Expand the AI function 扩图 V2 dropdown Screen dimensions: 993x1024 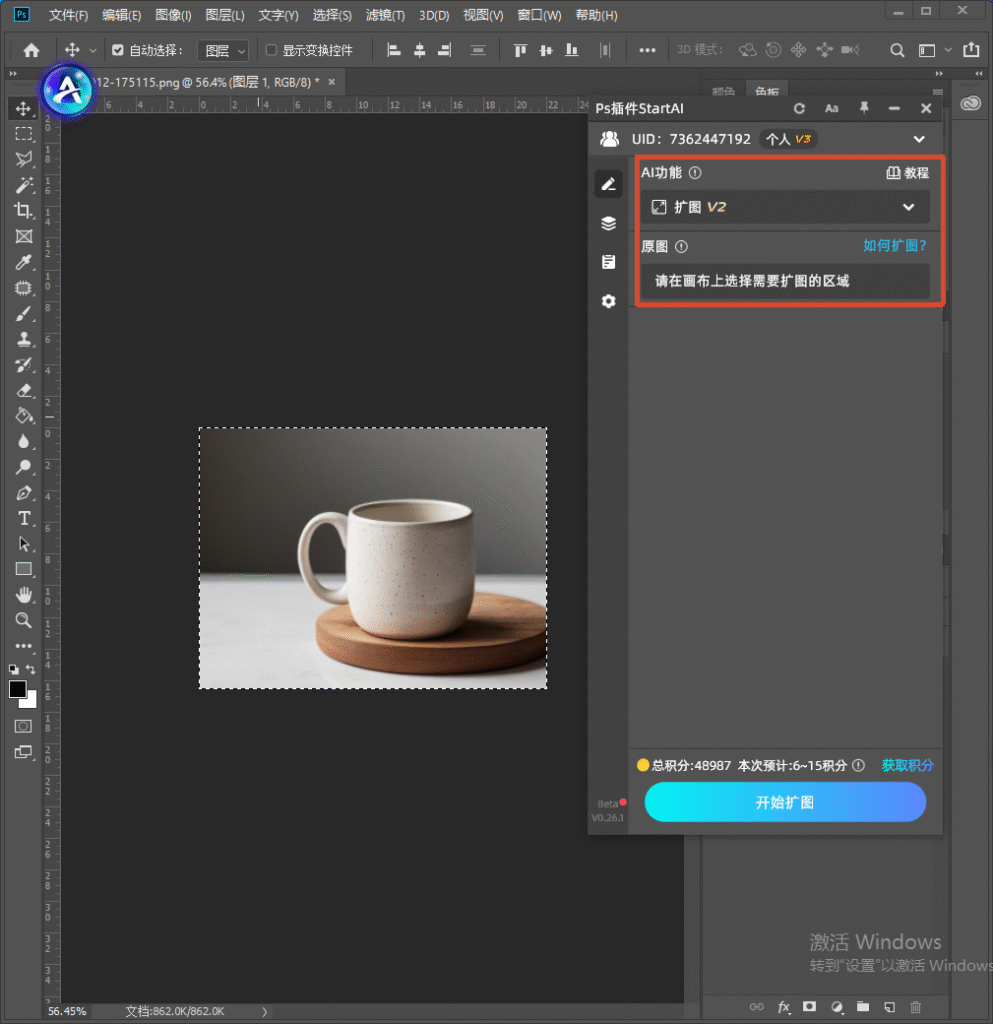[x=785, y=208]
